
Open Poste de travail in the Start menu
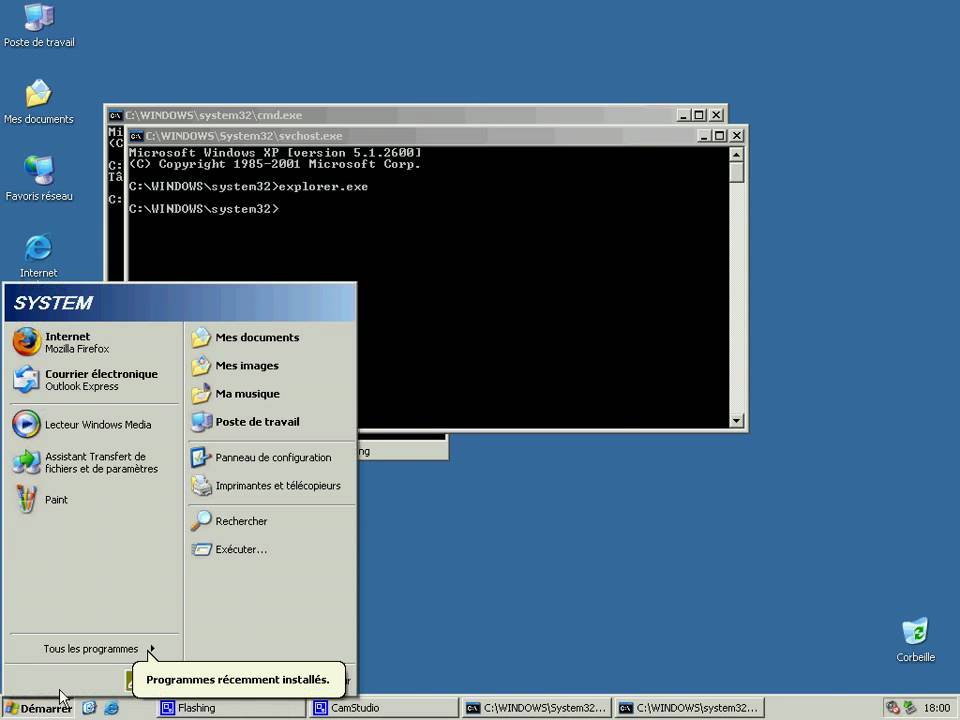coord(271,422)
